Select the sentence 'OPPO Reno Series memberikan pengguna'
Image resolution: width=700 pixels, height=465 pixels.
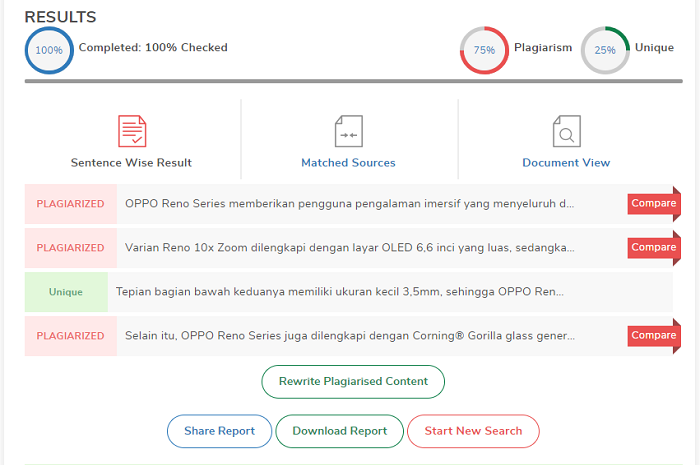350,203
